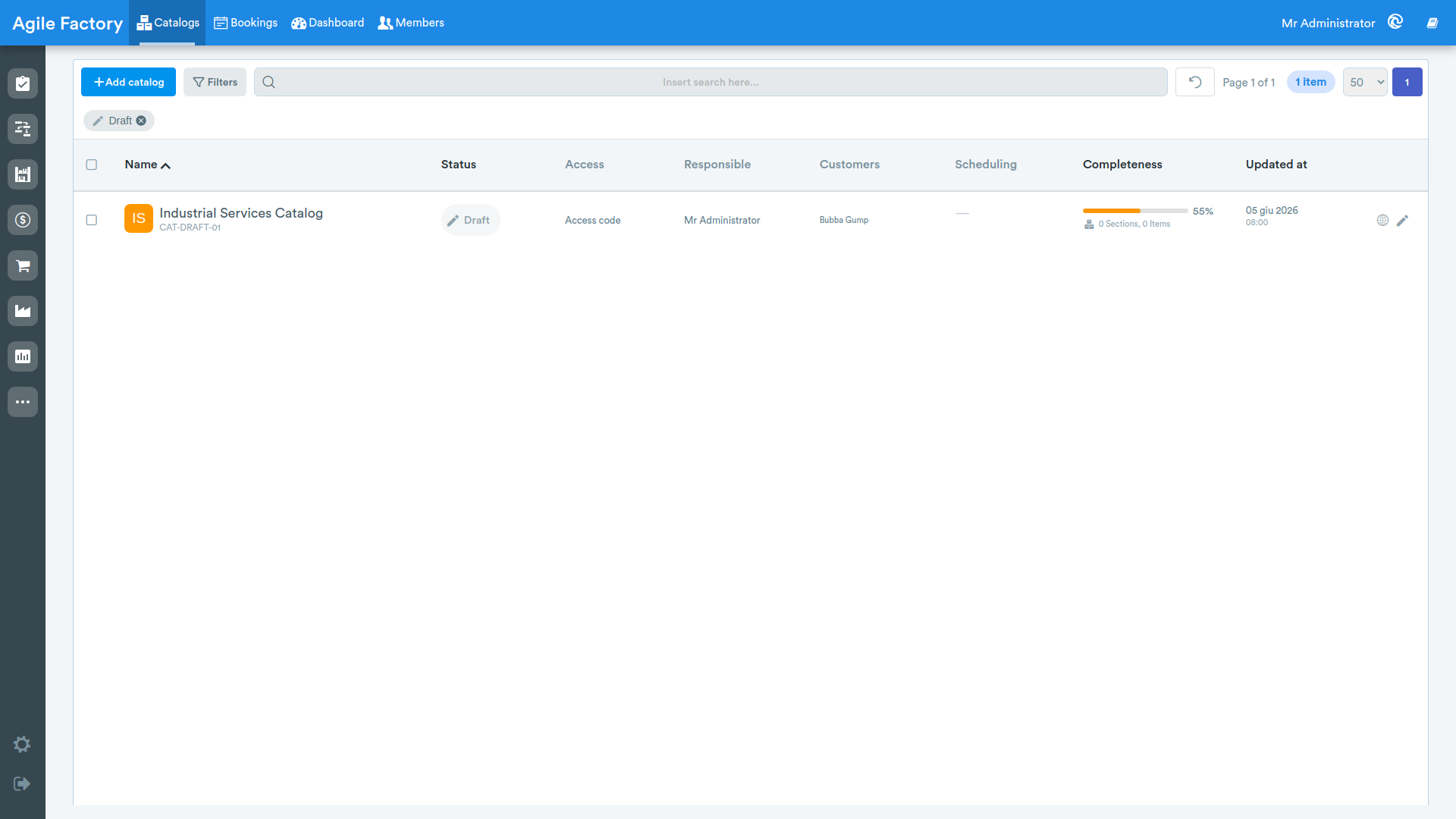This screenshot has height=819, width=1456.
Task: Click the logout icon in sidebar
Action: 22,783
